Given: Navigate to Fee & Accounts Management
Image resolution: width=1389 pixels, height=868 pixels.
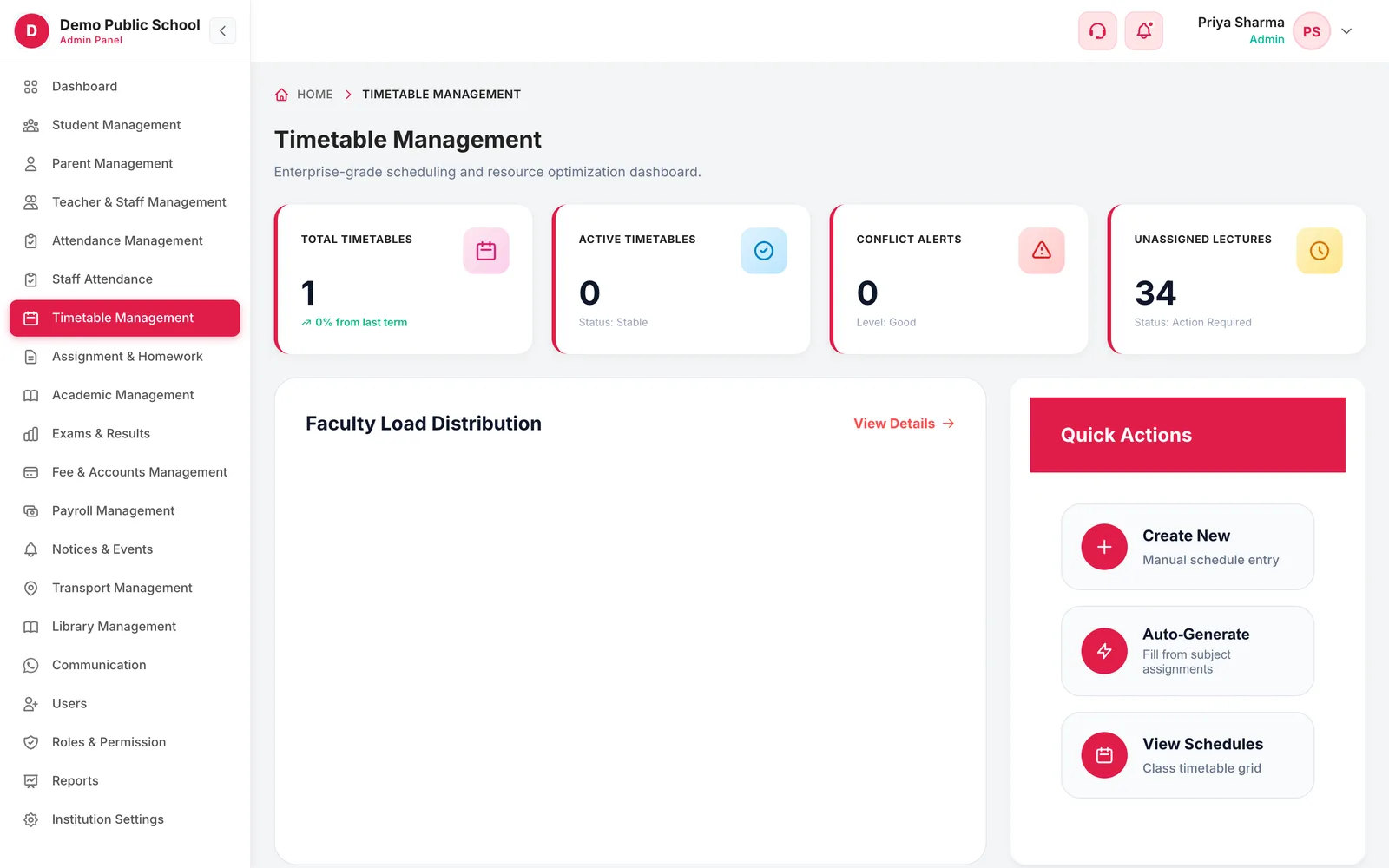Looking at the screenshot, I should pos(125,472).
